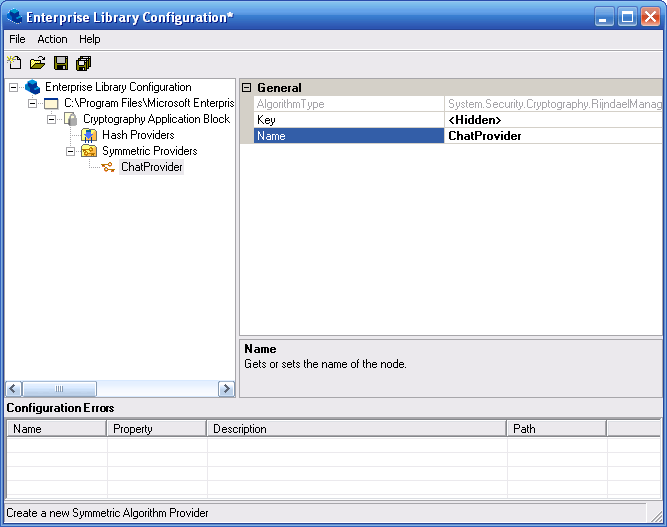Viewport: 667px width, 527px height.
Task: Click the Symmetric Providers node icon
Action: (x=89, y=151)
